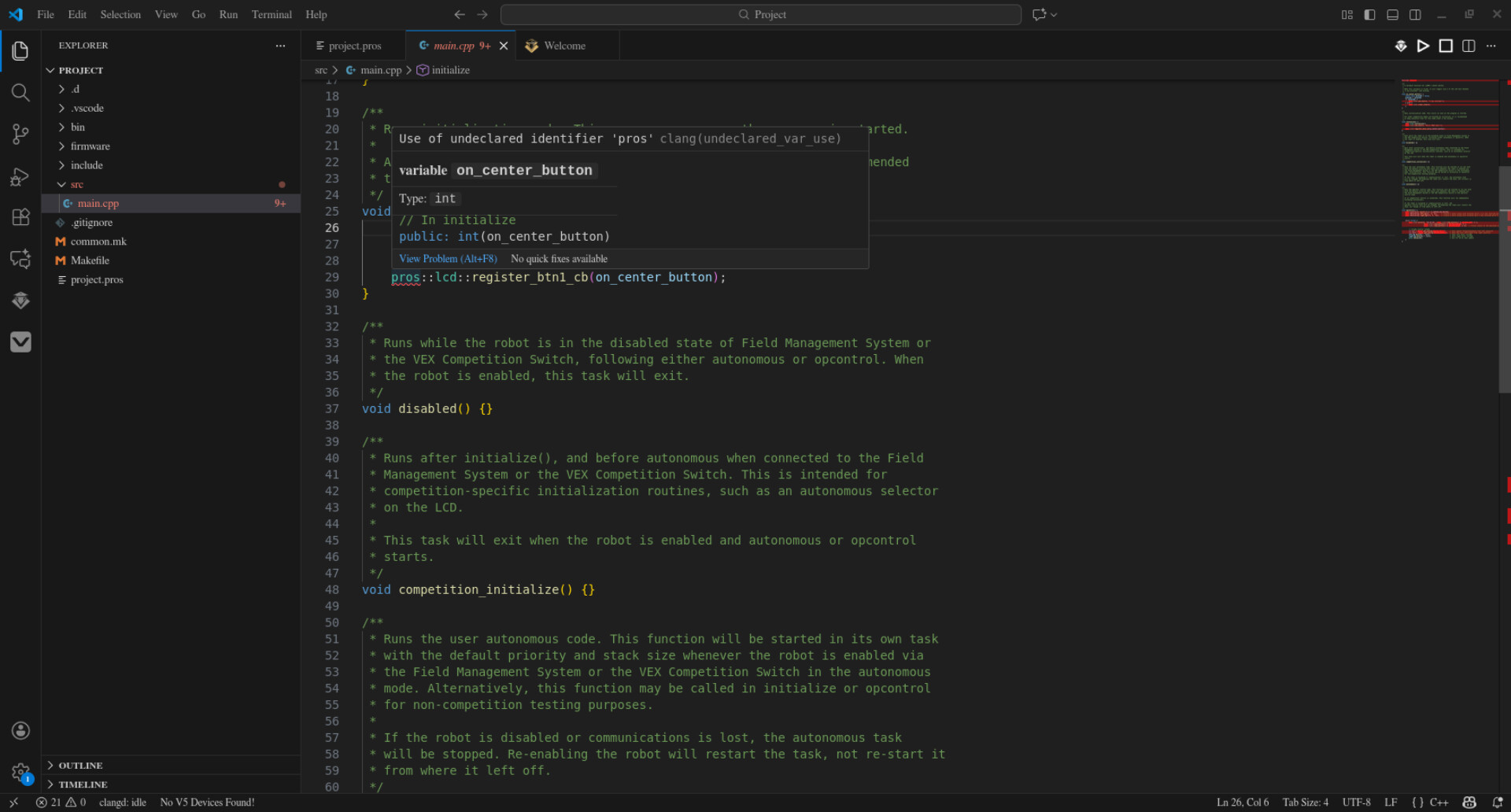Collapse the src folder
Screen dimensions: 1511x812
pyautogui.click(x=76, y=184)
